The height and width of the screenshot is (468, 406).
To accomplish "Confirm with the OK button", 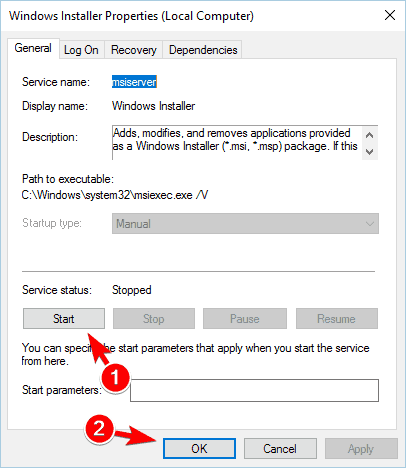I will [x=199, y=449].
